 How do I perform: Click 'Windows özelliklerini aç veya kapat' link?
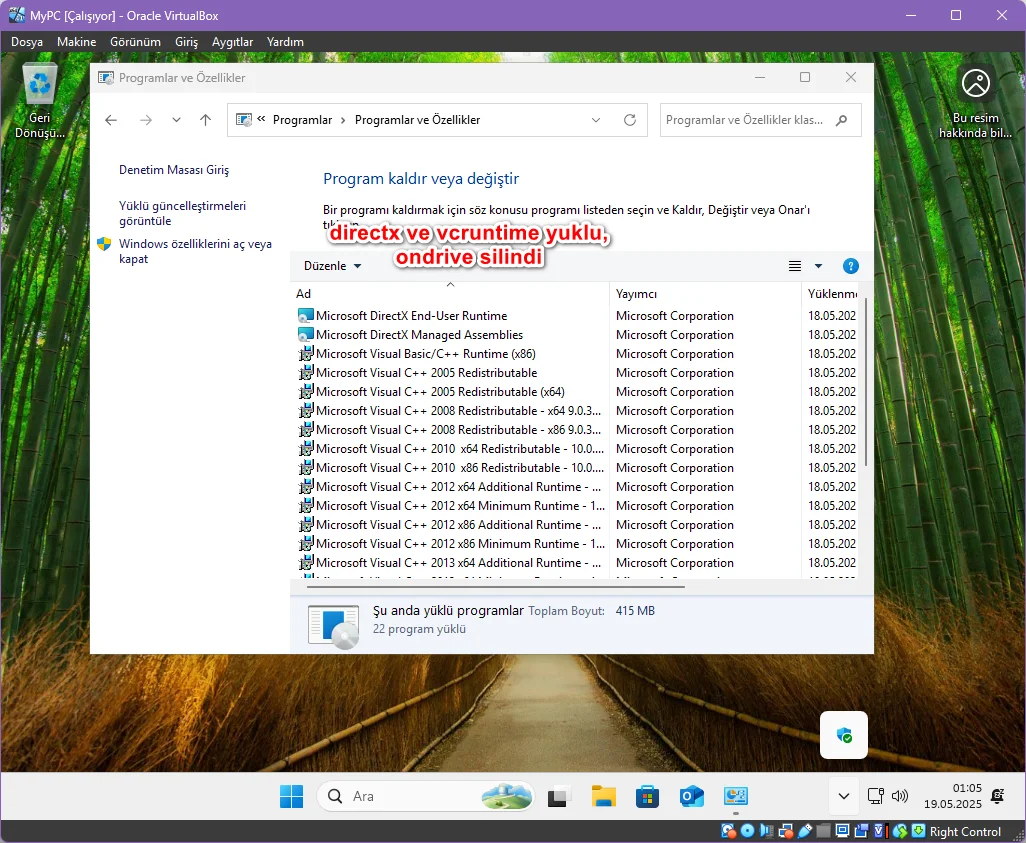pyautogui.click(x=195, y=251)
